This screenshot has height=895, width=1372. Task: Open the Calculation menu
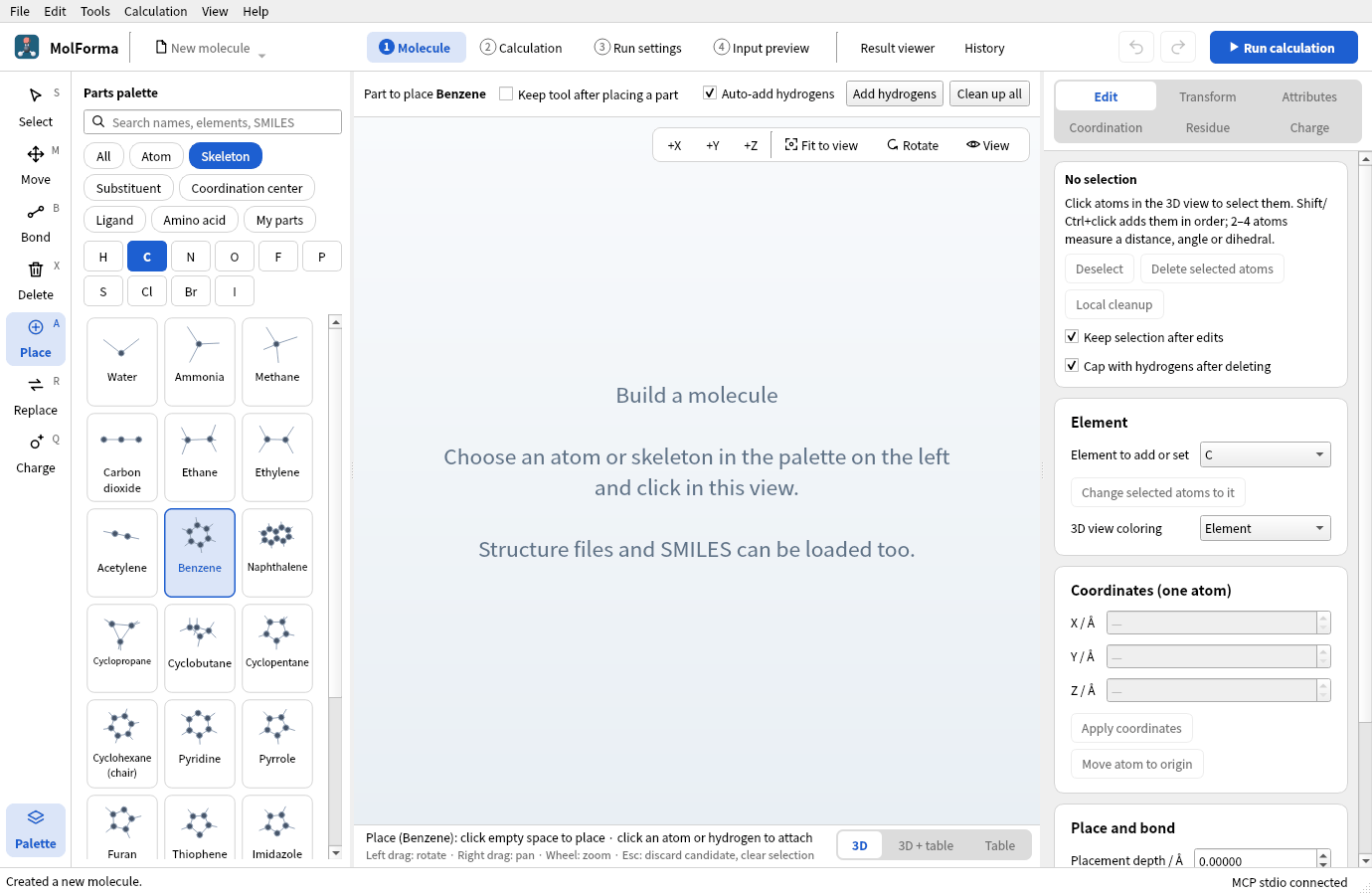pos(155,11)
